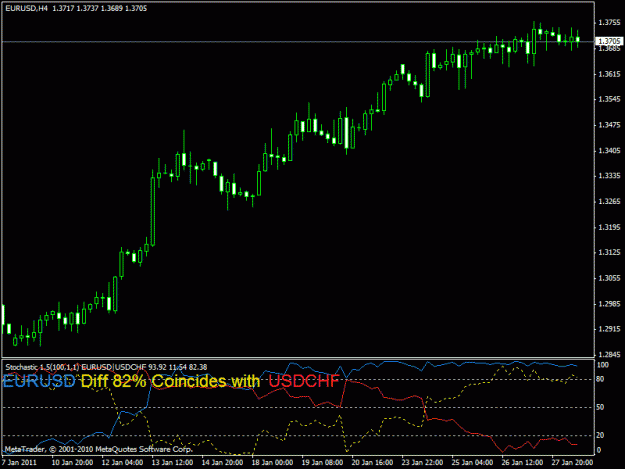625x469 pixels.
Task: Click the 1.3405 price scale label
Action: pos(609,151)
